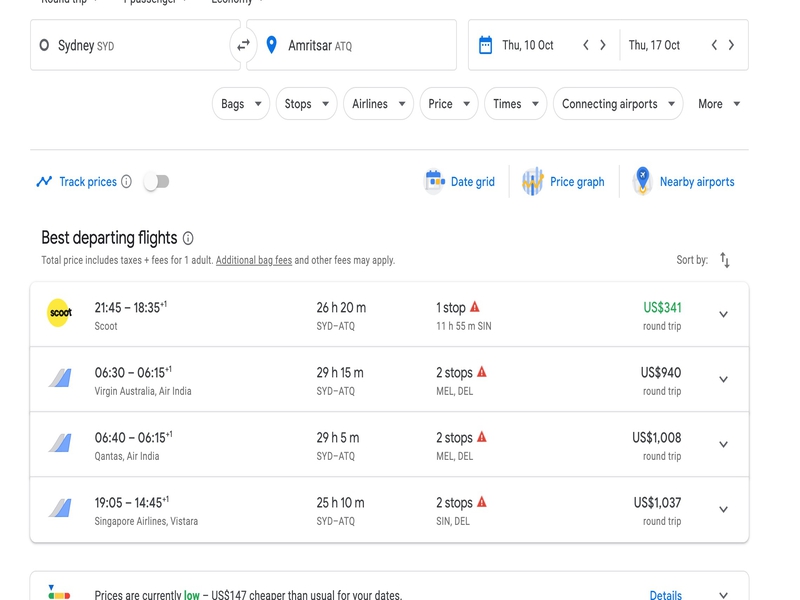Viewport: 800px width, 600px height.
Task: Click the origin circle icon beside Sydney
Action: click(44, 45)
